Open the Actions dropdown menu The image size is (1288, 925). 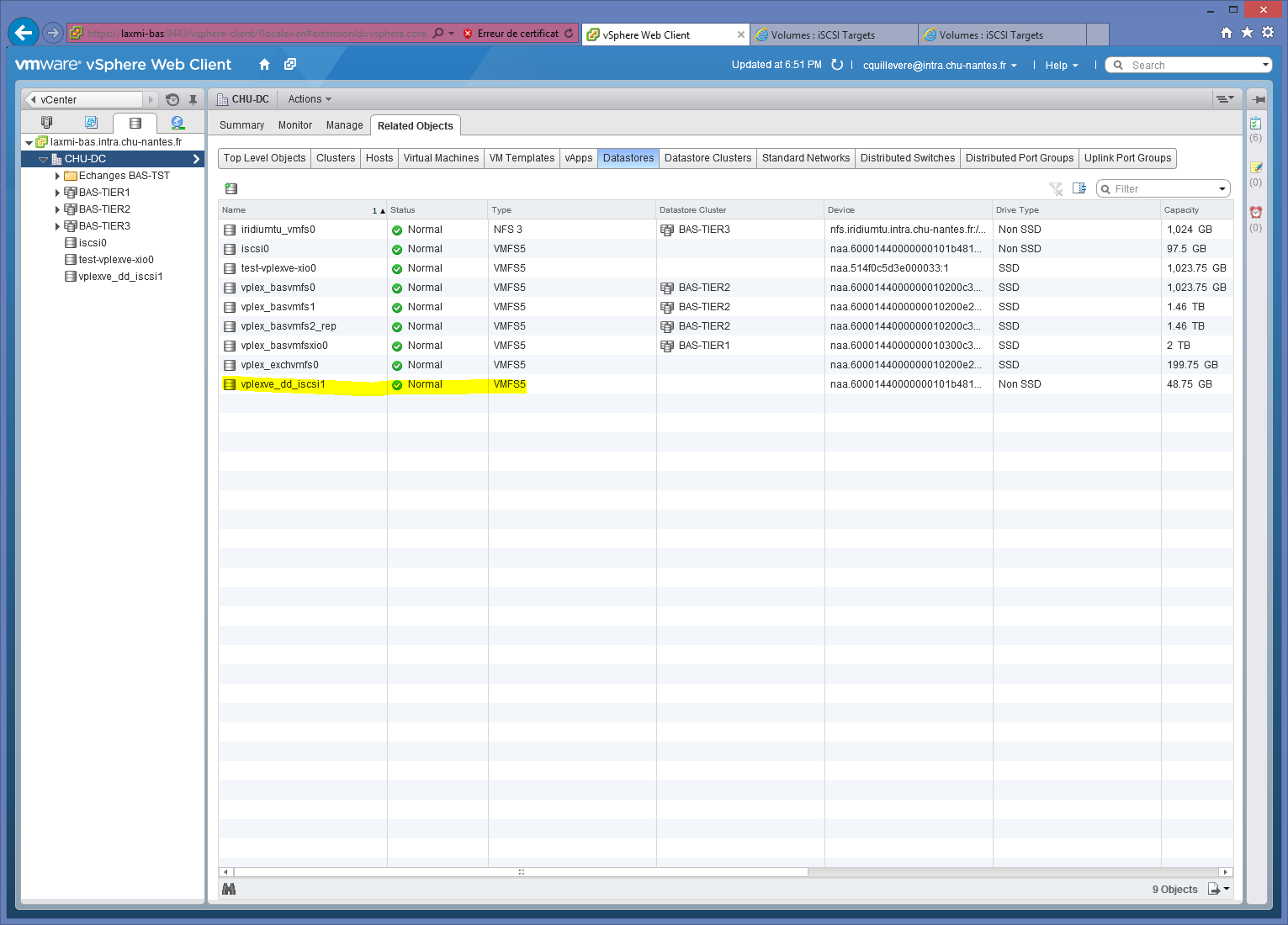(x=309, y=99)
